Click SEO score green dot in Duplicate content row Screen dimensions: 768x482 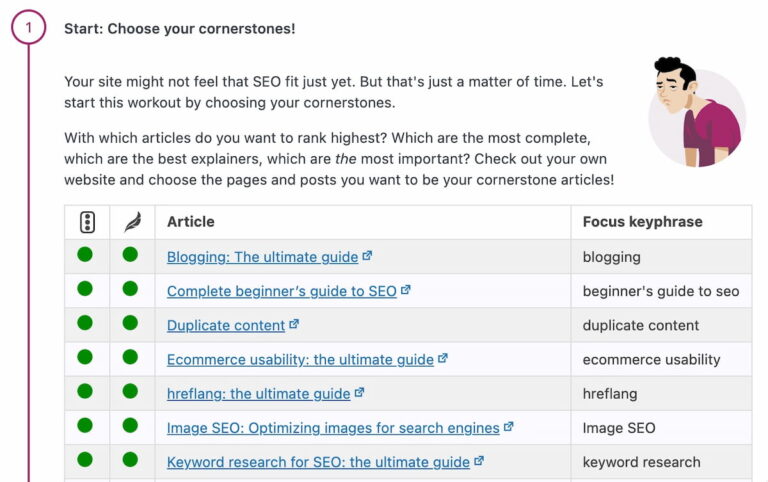[x=85, y=323]
